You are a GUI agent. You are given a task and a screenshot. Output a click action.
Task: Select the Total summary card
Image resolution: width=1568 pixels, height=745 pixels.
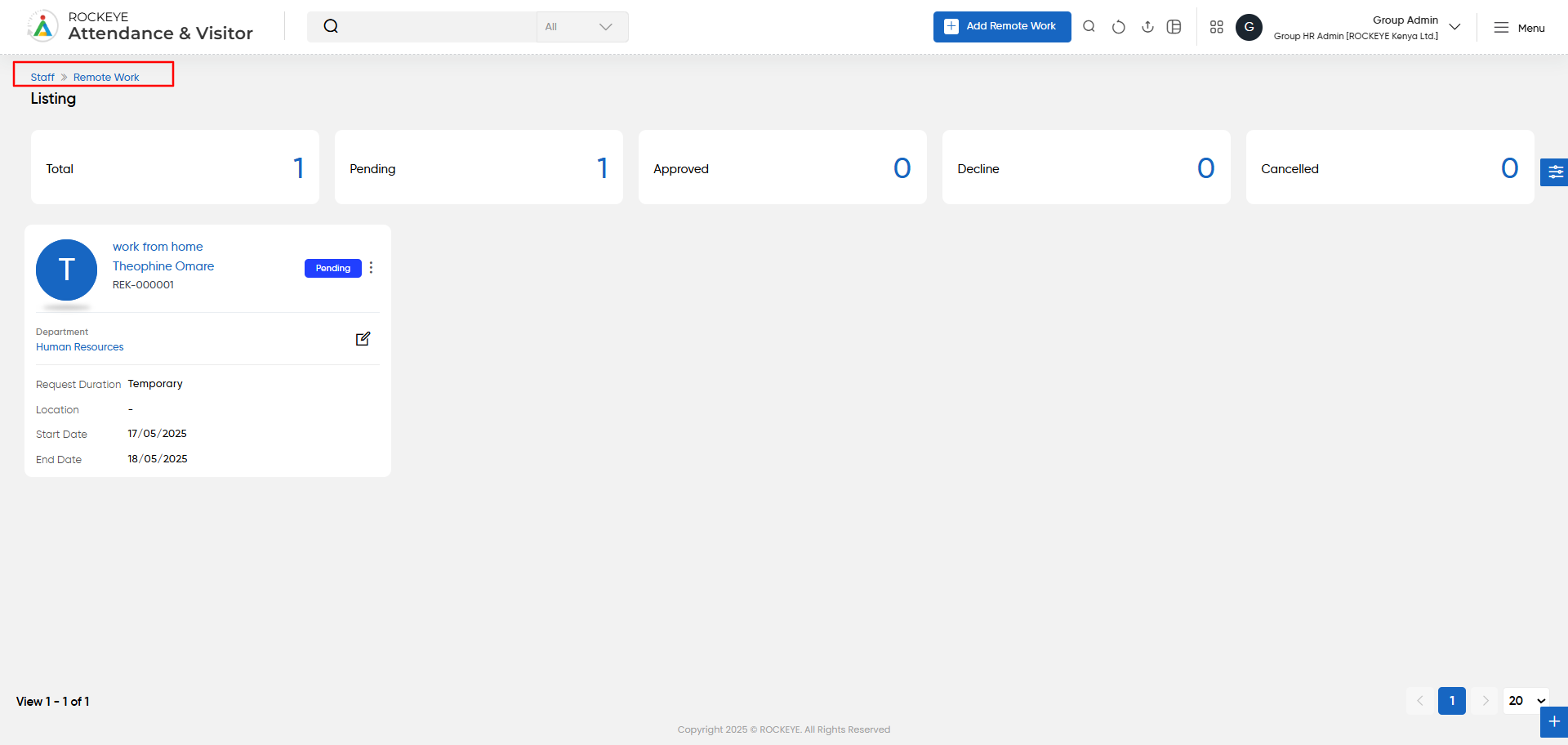point(175,167)
